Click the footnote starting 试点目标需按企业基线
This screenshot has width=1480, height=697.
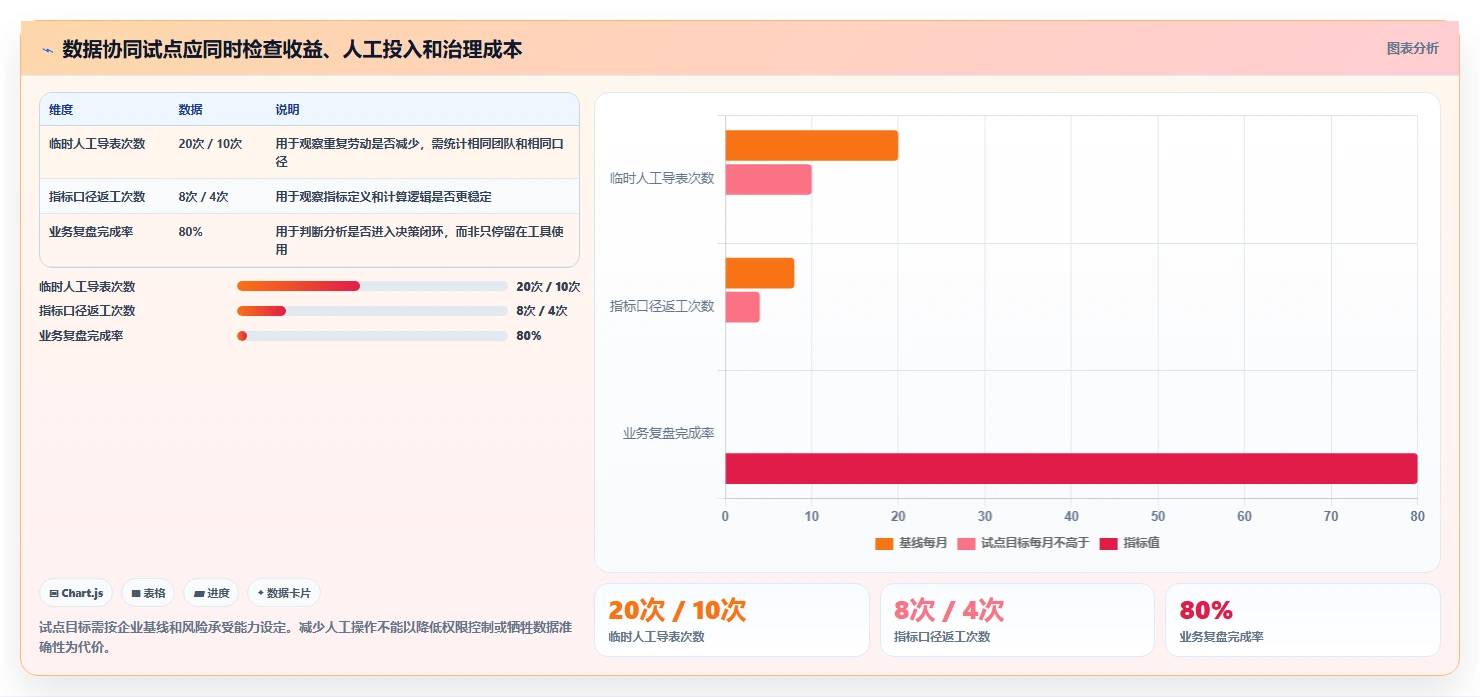coord(305,637)
